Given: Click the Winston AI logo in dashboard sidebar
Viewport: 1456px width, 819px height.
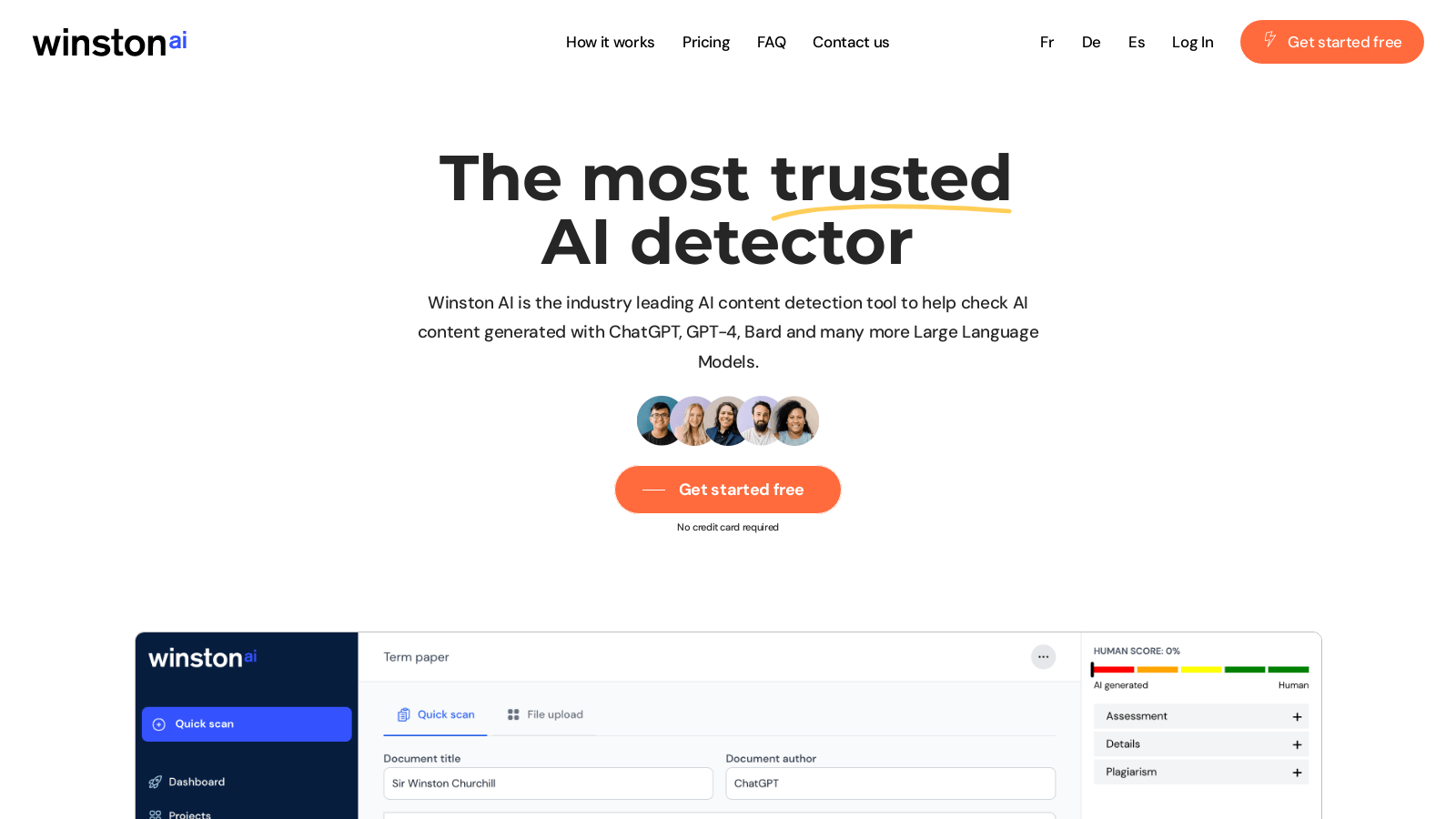Looking at the screenshot, I should pyautogui.click(x=202, y=657).
